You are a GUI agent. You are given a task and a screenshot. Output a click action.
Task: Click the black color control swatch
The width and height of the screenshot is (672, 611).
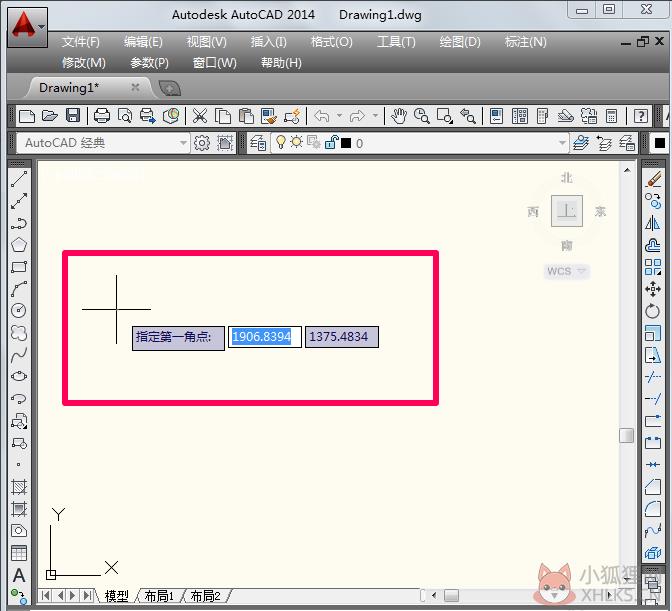coord(660,143)
